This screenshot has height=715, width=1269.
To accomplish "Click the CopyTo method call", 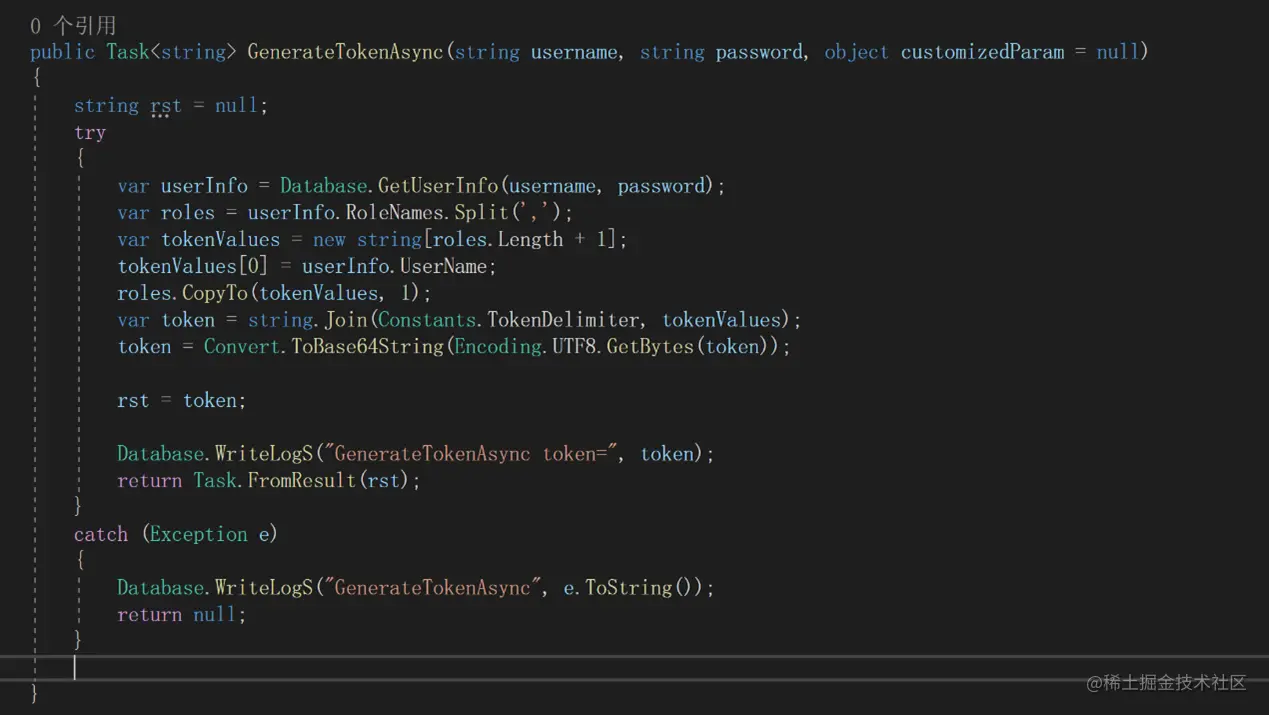I will [x=214, y=293].
